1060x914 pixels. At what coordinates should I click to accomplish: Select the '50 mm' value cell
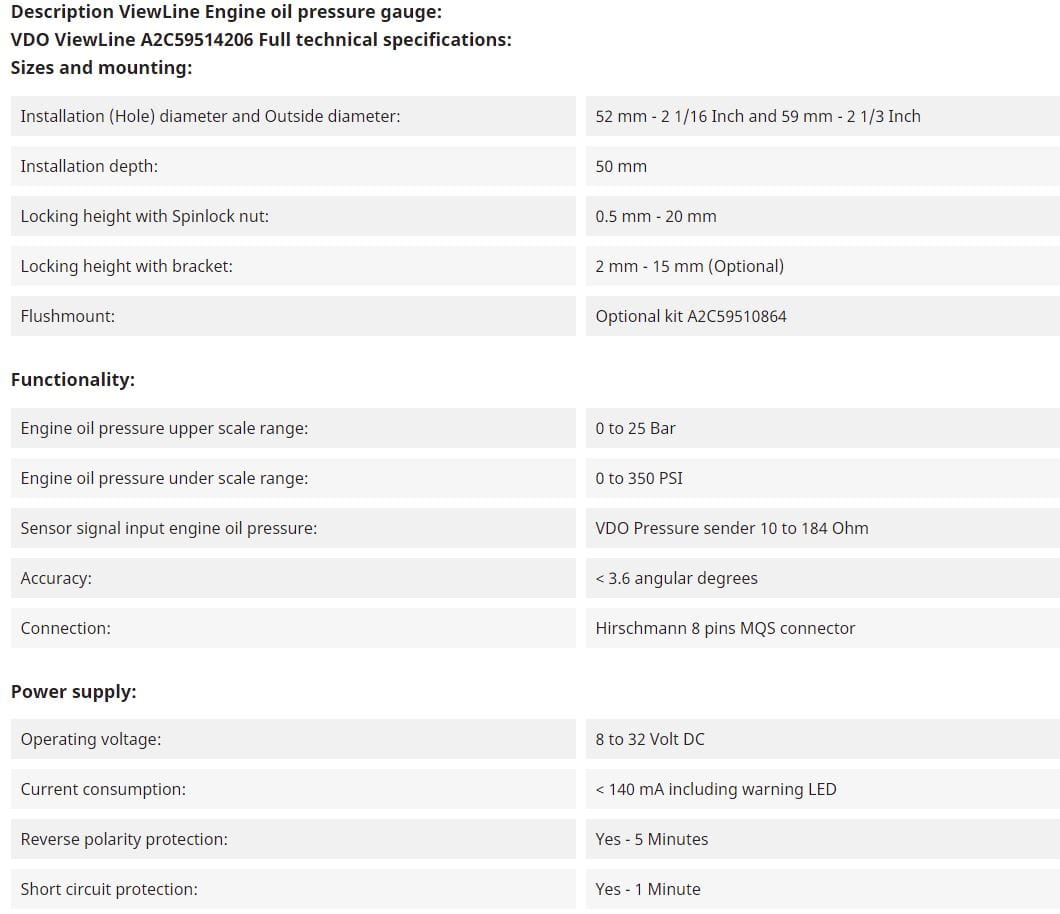pyautogui.click(x=621, y=166)
